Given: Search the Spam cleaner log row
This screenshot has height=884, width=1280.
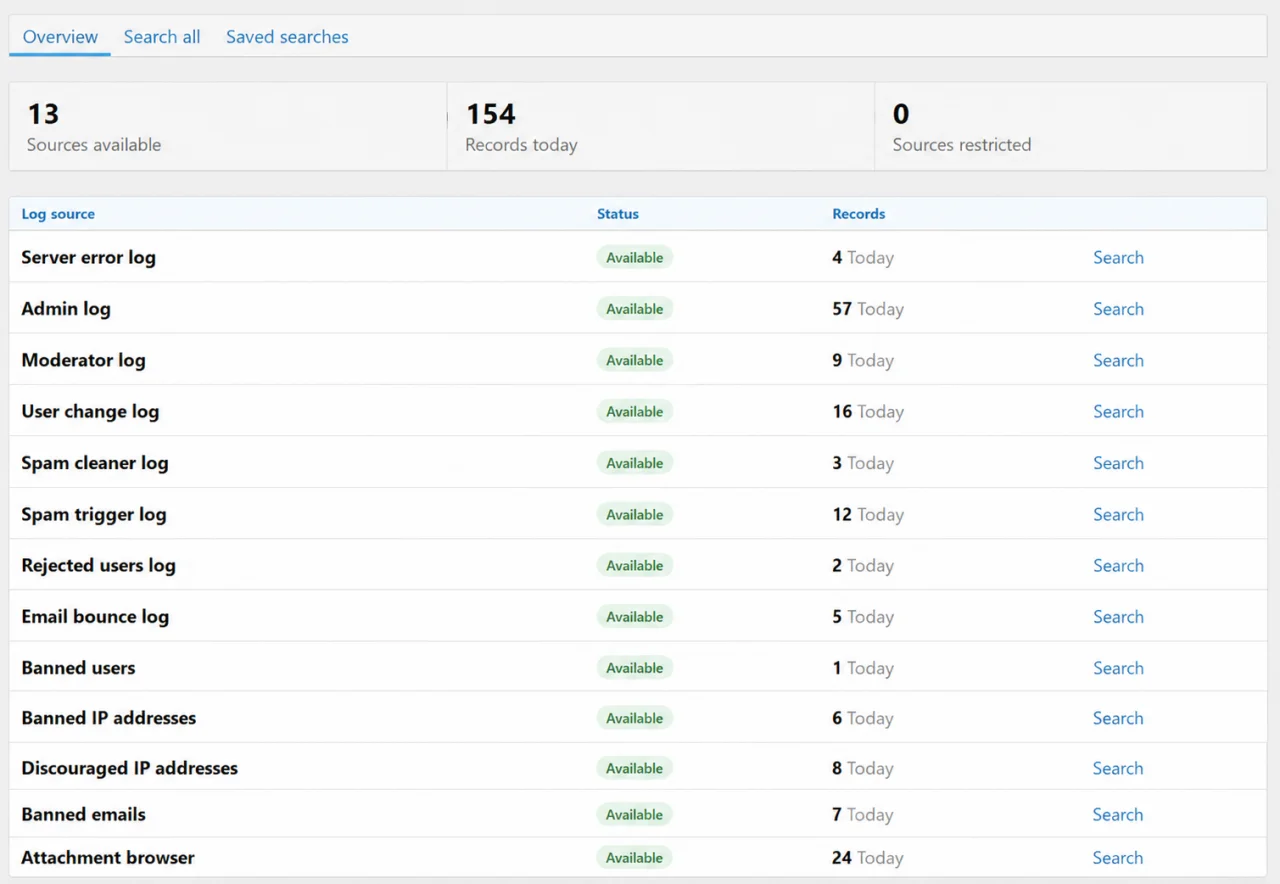Looking at the screenshot, I should pyautogui.click(x=1118, y=463).
